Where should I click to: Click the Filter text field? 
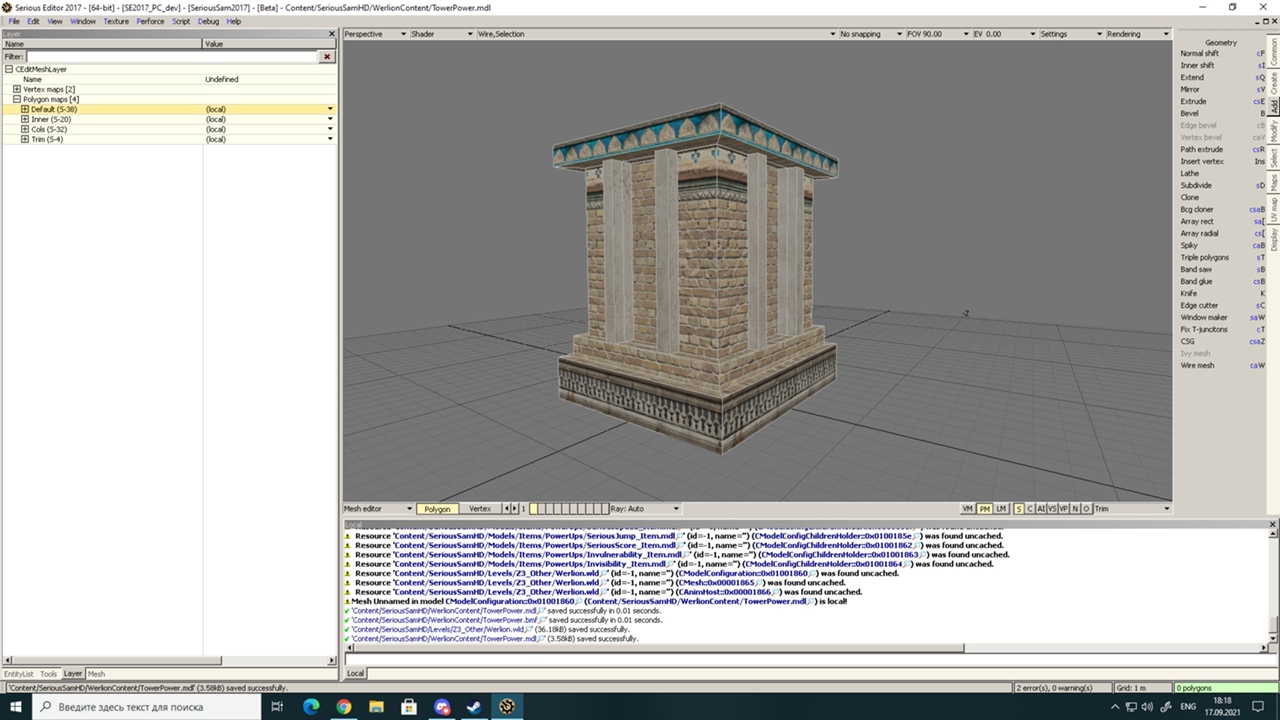[170, 57]
